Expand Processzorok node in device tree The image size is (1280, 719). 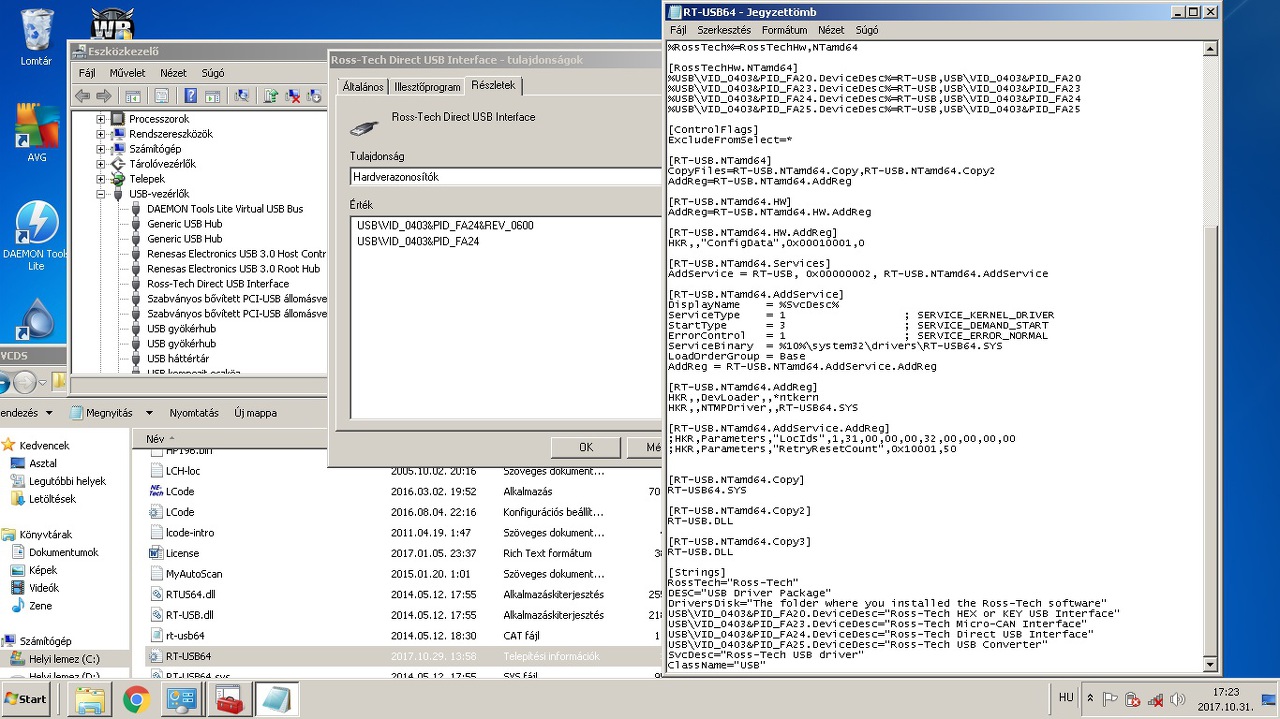(100, 119)
